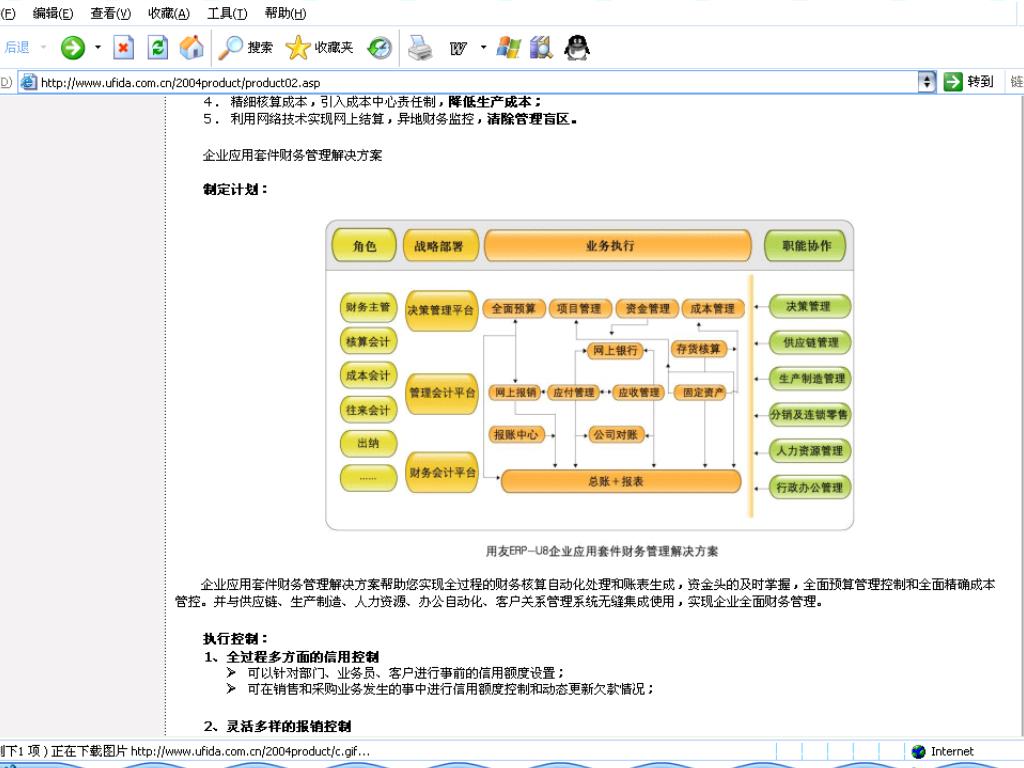This screenshot has height=768, width=1024.
Task: Click the Internet zone globe icon in status bar
Action: [919, 752]
